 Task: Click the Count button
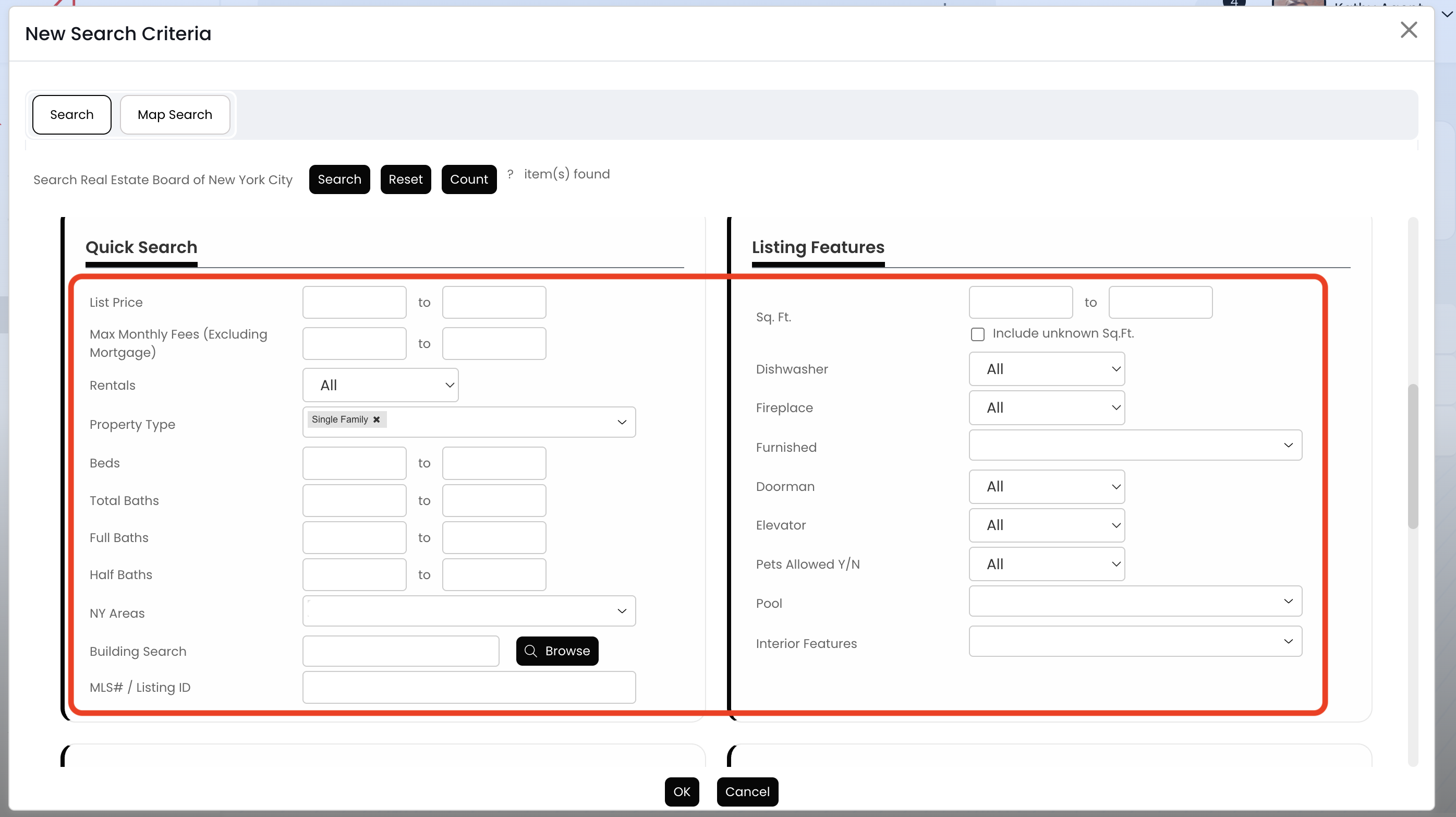coord(469,179)
